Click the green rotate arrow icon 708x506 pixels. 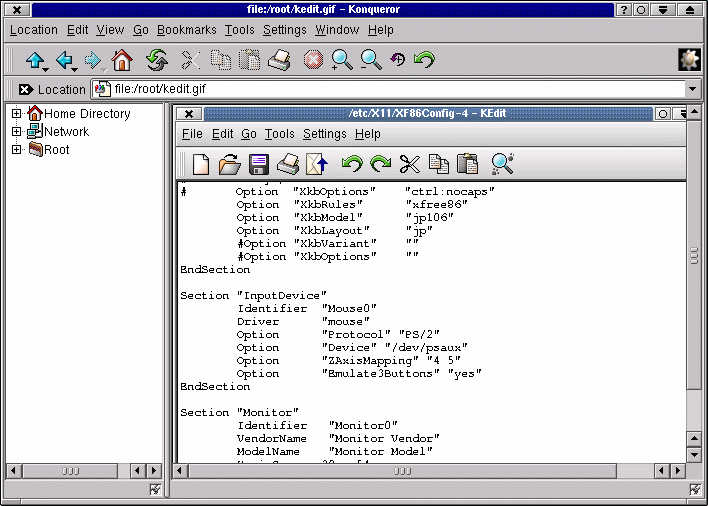coord(424,59)
